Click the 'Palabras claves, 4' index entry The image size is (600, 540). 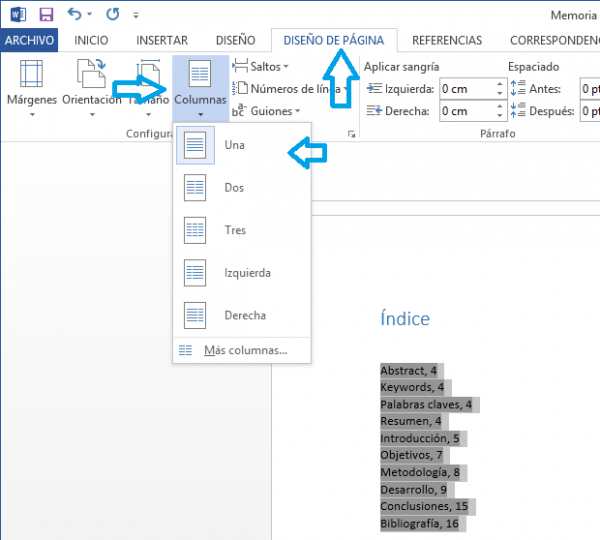[x=426, y=405]
